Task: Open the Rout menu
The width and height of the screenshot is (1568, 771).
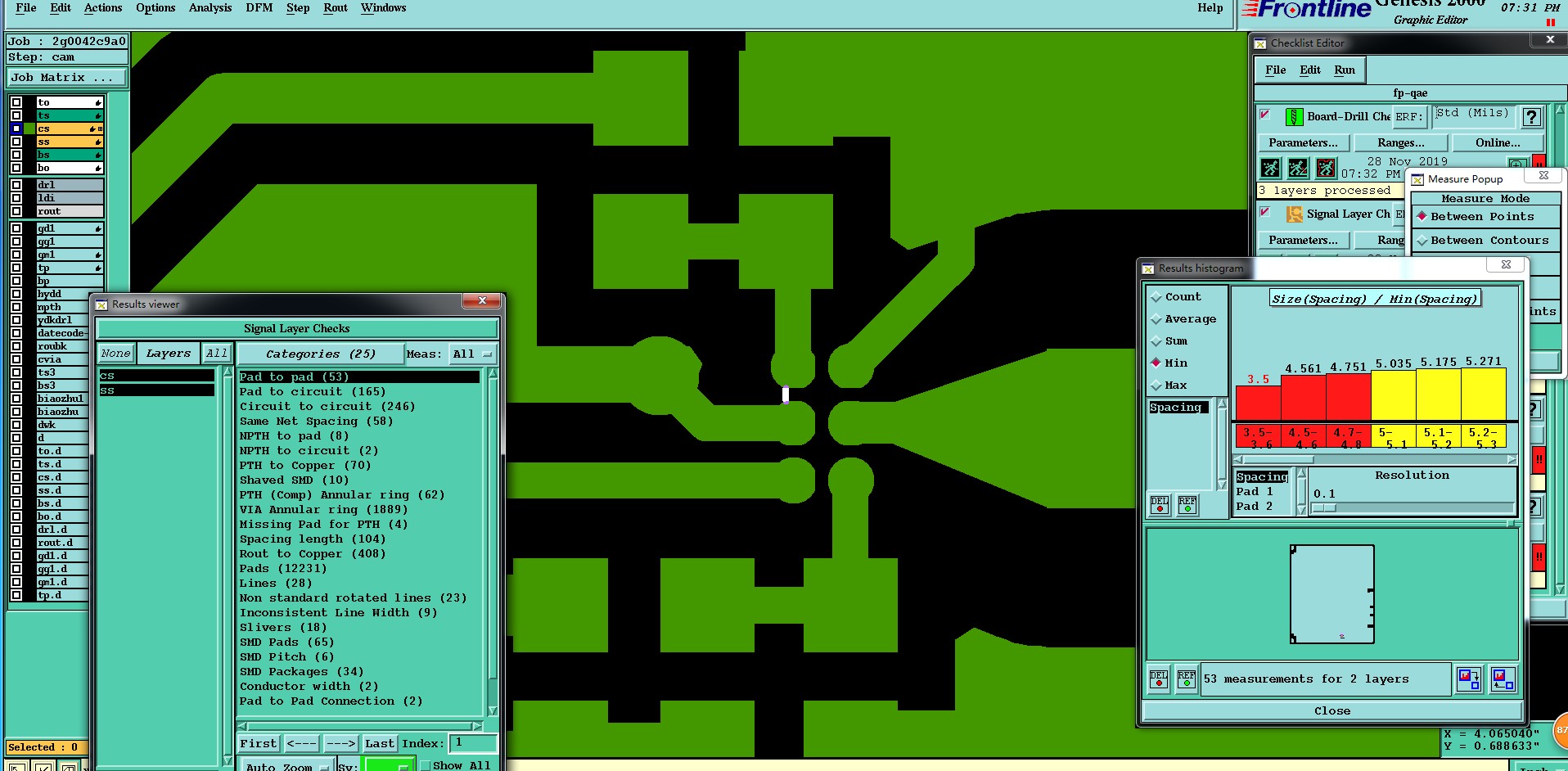Action: pos(336,8)
